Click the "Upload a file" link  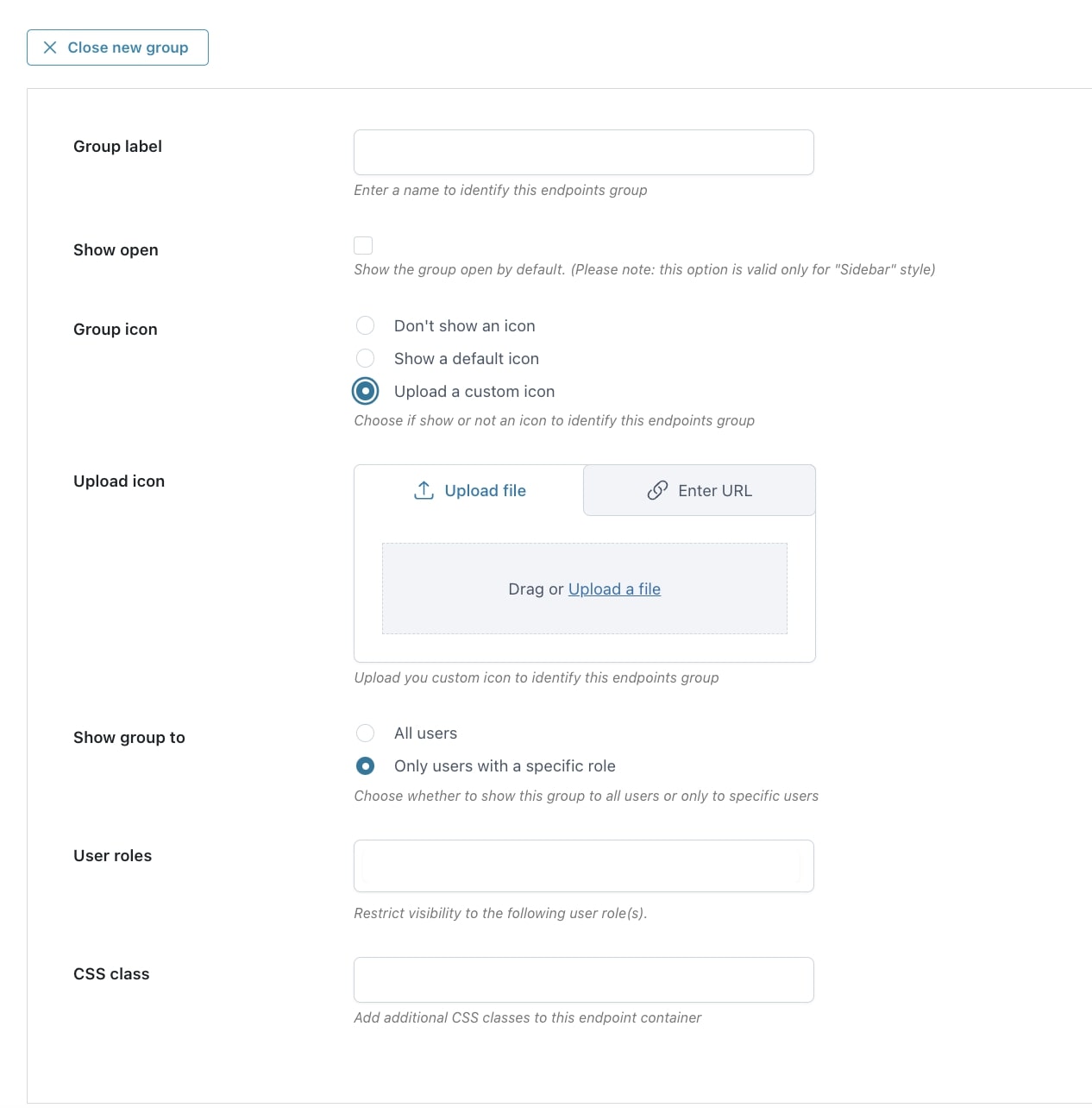coord(614,589)
